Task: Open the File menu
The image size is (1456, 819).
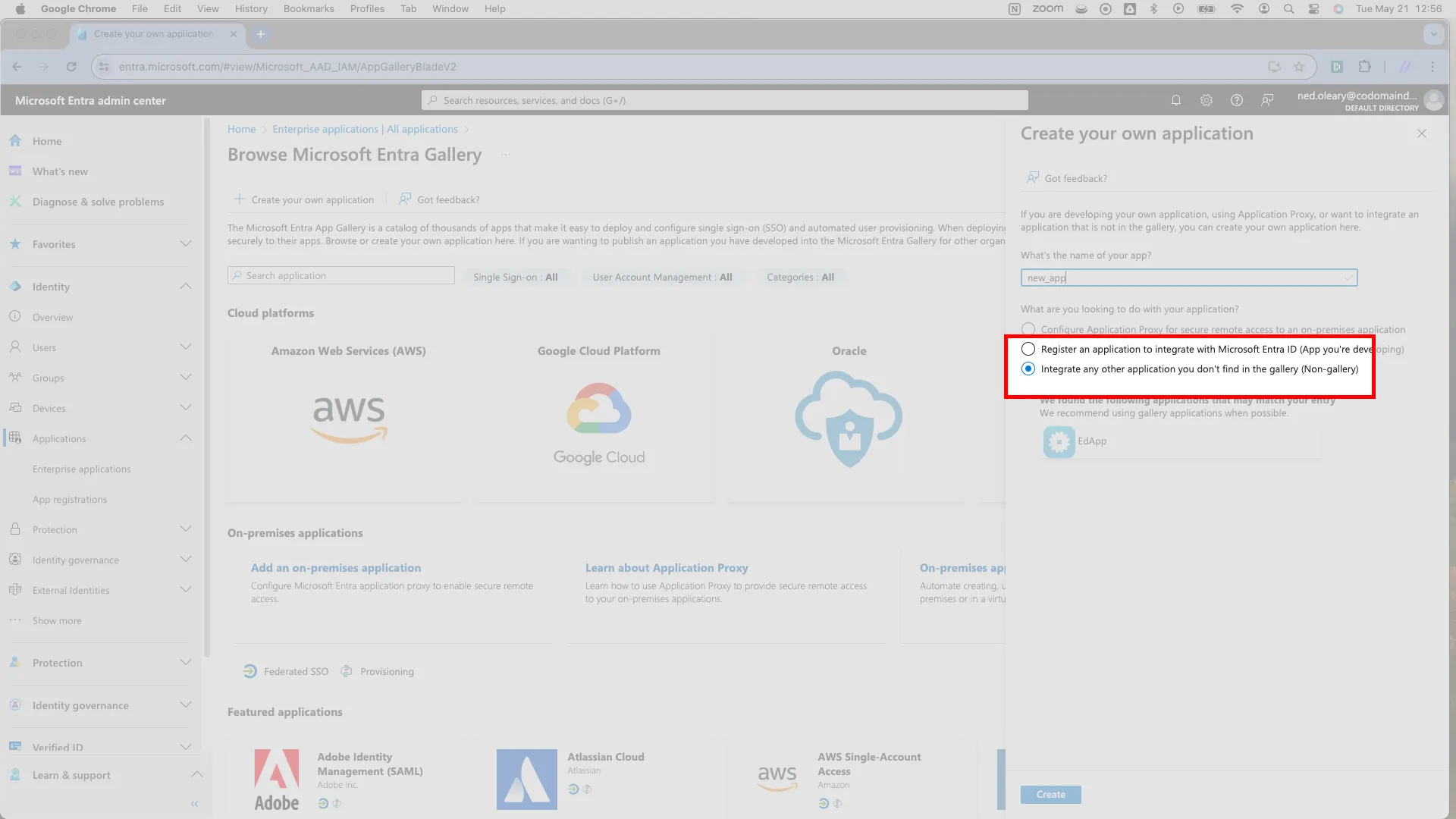Action: click(140, 9)
